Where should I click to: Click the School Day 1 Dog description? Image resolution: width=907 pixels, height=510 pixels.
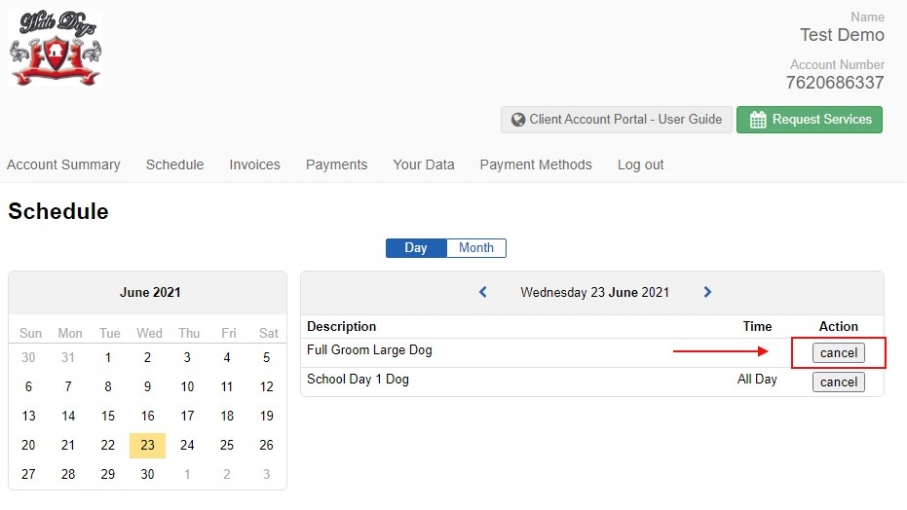[358, 379]
